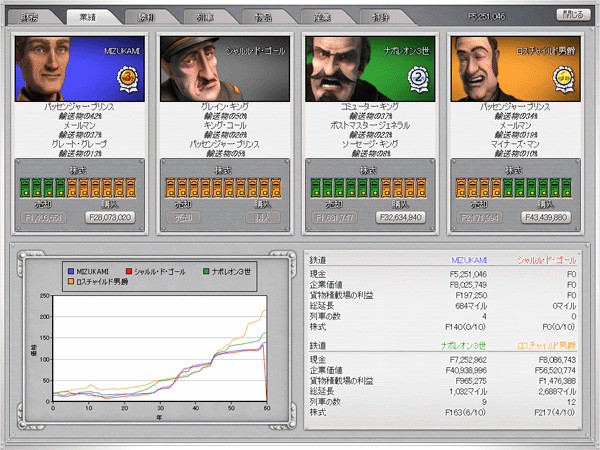Sell ナポレオン3世 stock for F1,631,747

coord(332,216)
